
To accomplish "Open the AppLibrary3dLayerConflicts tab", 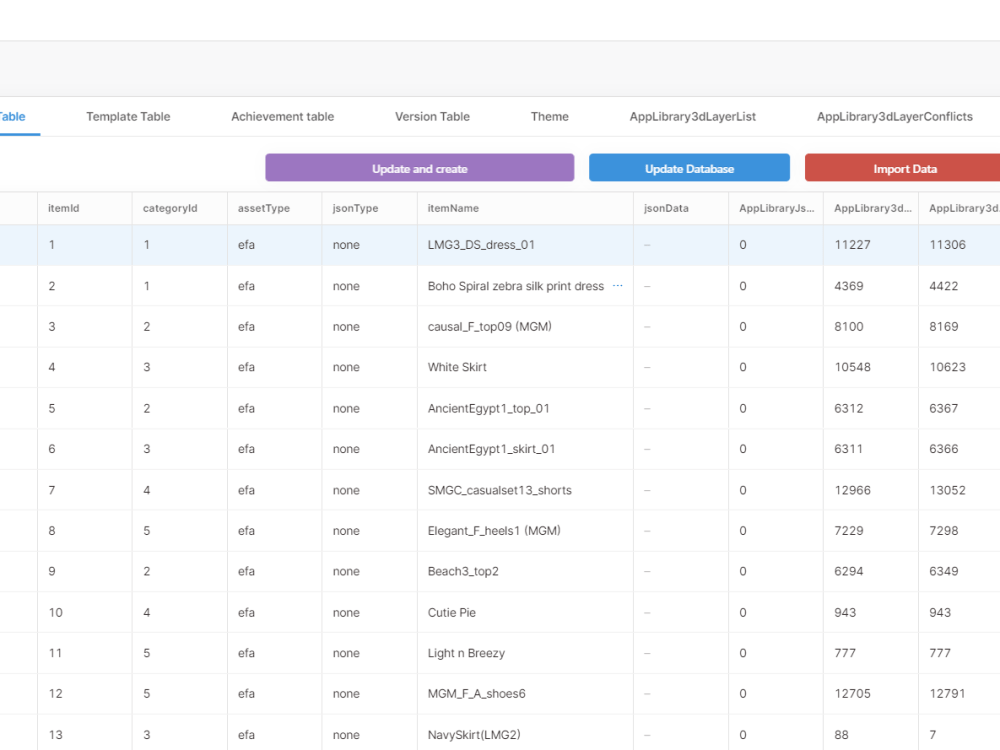I will [894, 116].
